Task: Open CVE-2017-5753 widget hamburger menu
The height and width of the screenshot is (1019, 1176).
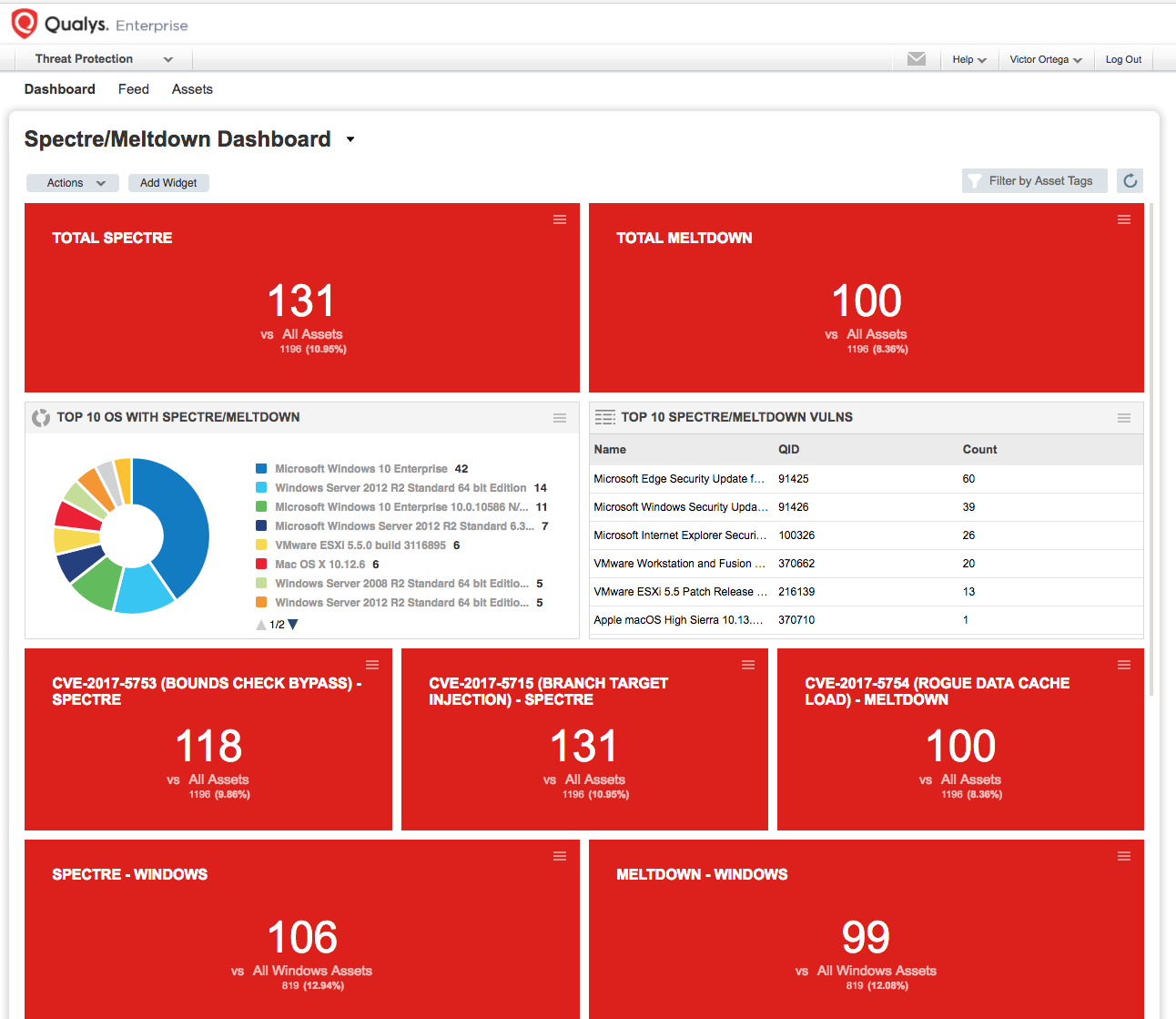Action: (x=372, y=665)
